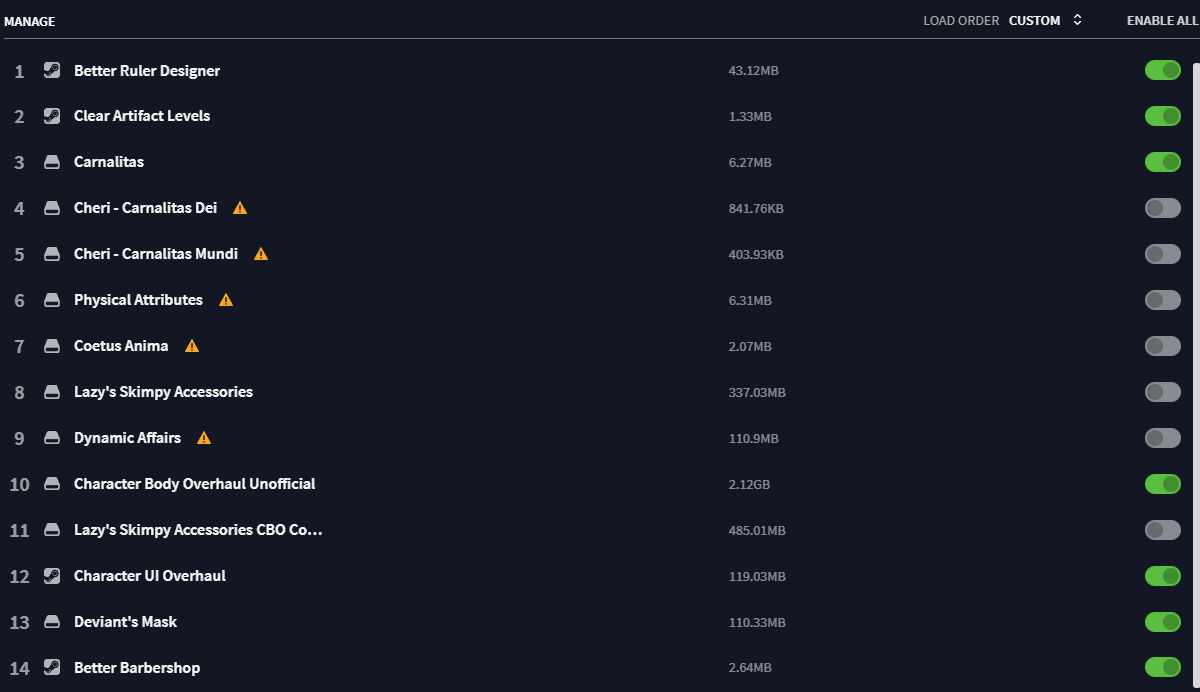This screenshot has width=1200, height=692.
Task: Disable the Deviant's Mask mod
Action: (1163, 622)
